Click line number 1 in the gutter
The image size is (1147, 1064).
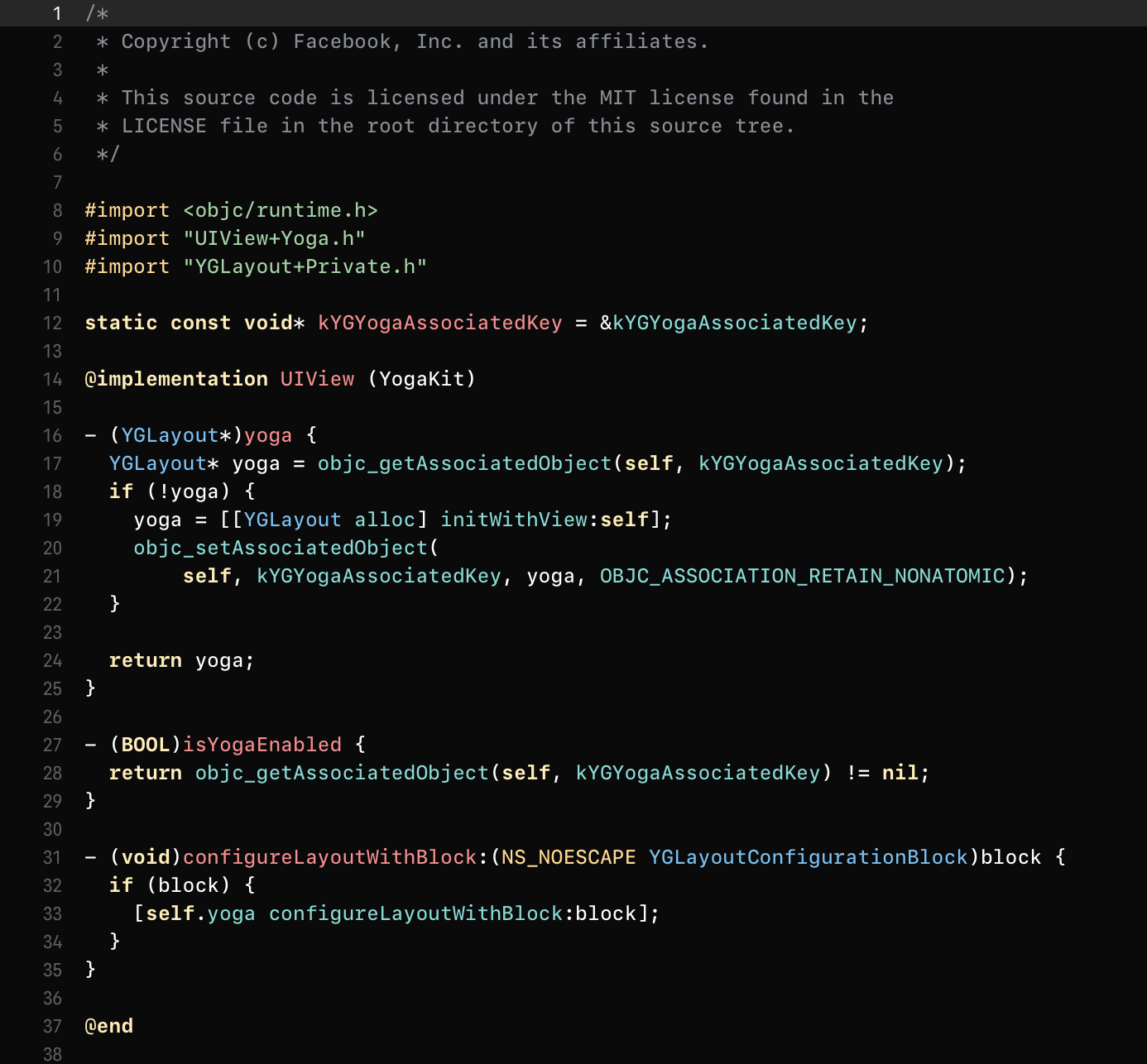[57, 13]
